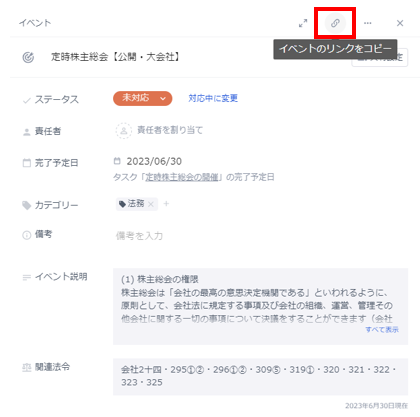Open the three-dots more options menu
The image size is (420, 417).
(x=368, y=23)
